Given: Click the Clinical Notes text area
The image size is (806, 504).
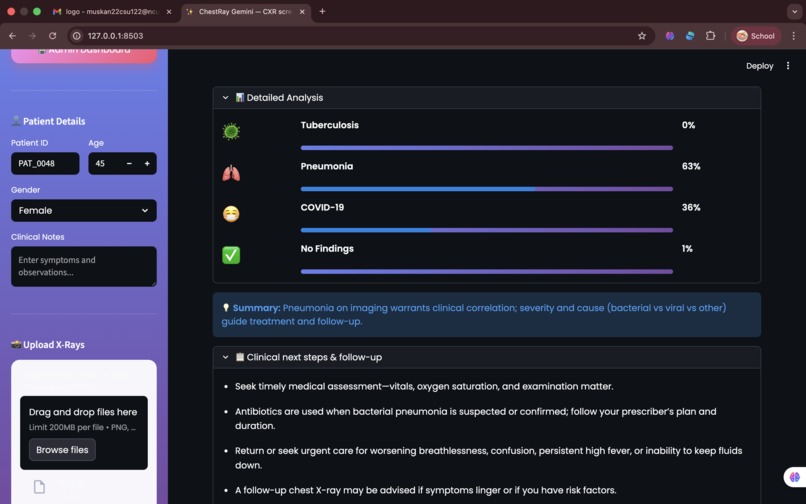Looking at the screenshot, I should tap(84, 266).
